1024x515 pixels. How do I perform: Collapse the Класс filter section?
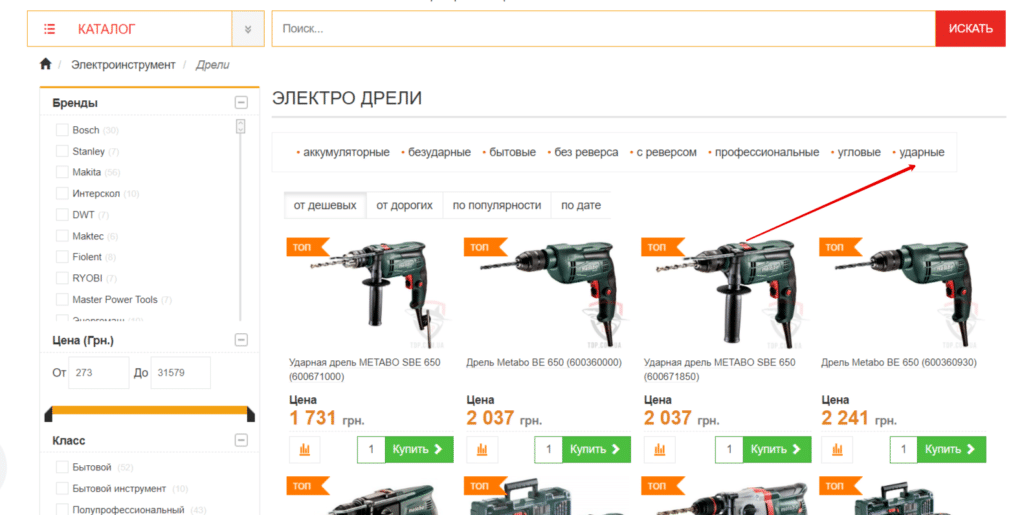tap(240, 440)
